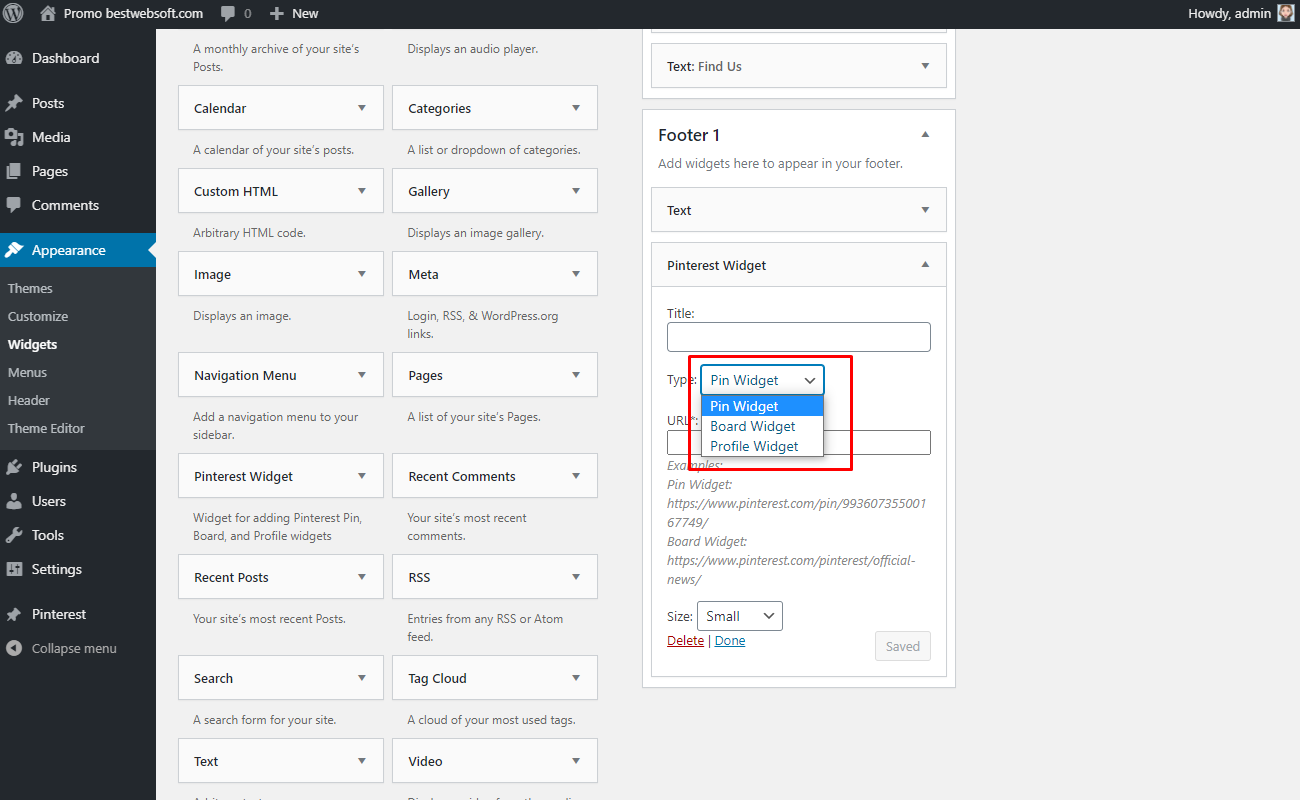Expand the Categories widget

tap(576, 108)
